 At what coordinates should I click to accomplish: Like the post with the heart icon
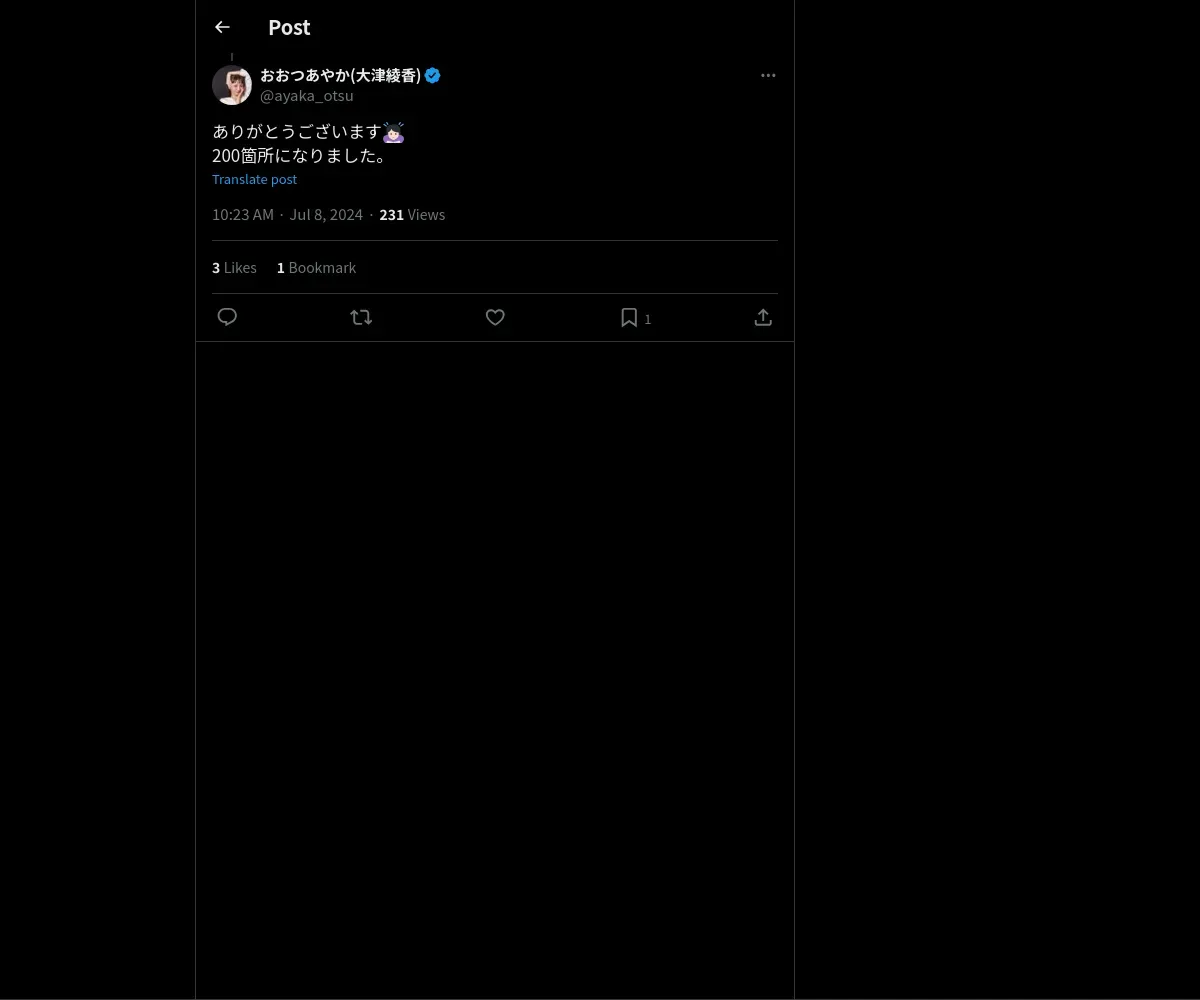[x=495, y=317]
